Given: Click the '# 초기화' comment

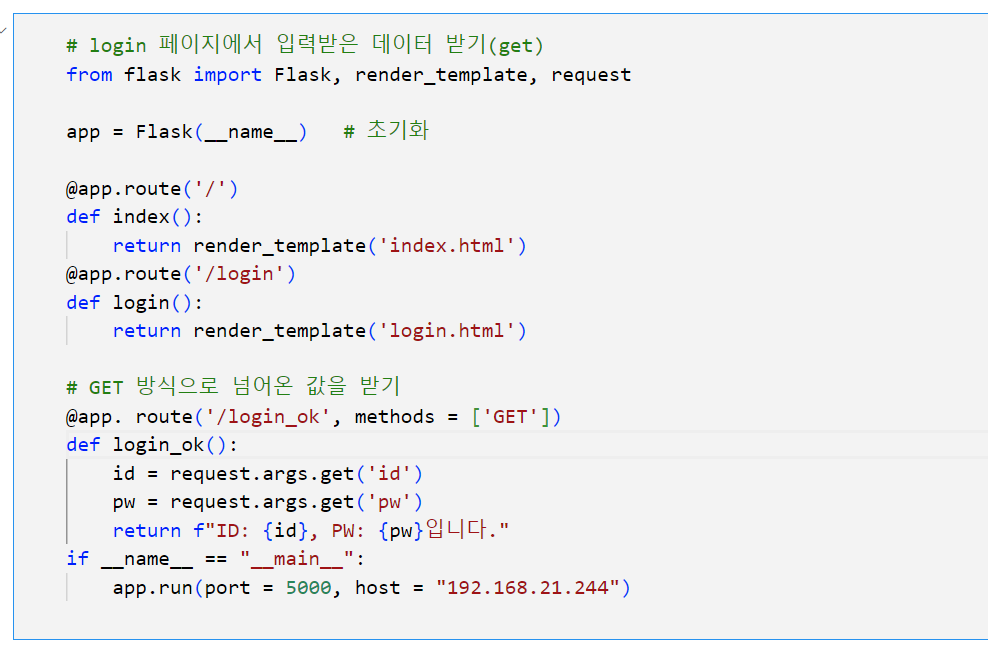Looking at the screenshot, I should tap(386, 130).
